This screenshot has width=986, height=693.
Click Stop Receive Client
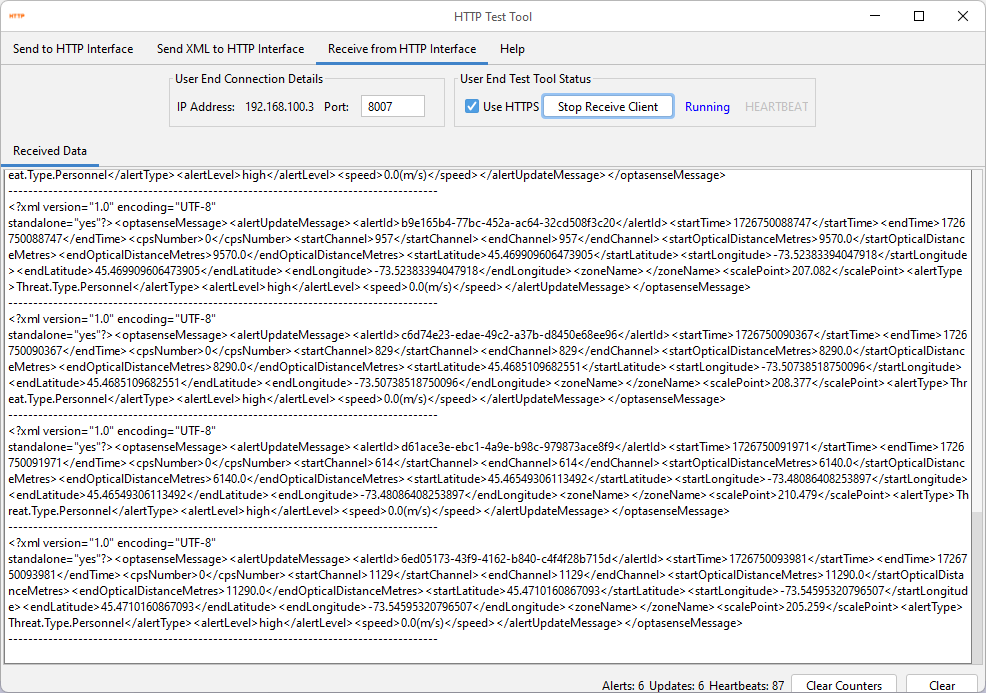[x=607, y=105]
